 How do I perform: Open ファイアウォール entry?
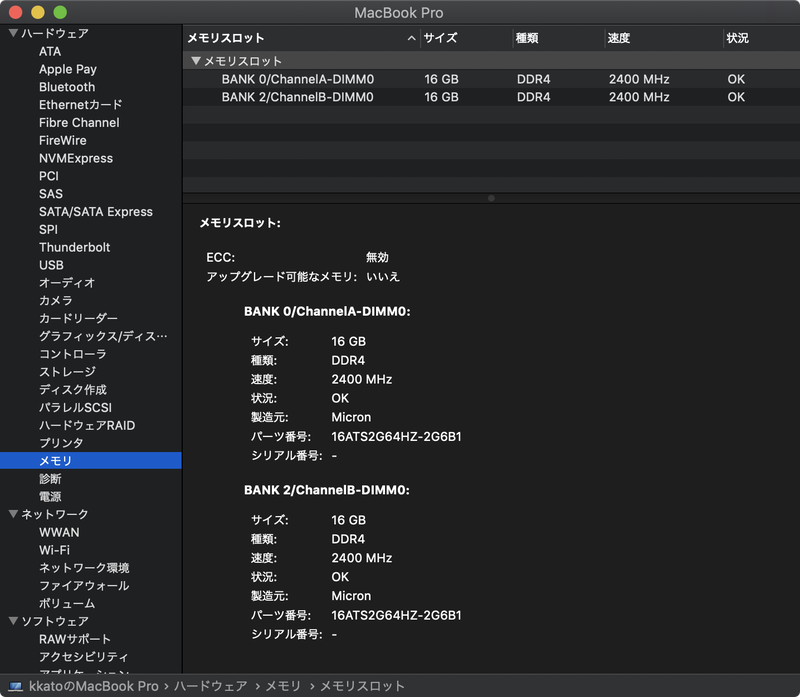pos(84,586)
